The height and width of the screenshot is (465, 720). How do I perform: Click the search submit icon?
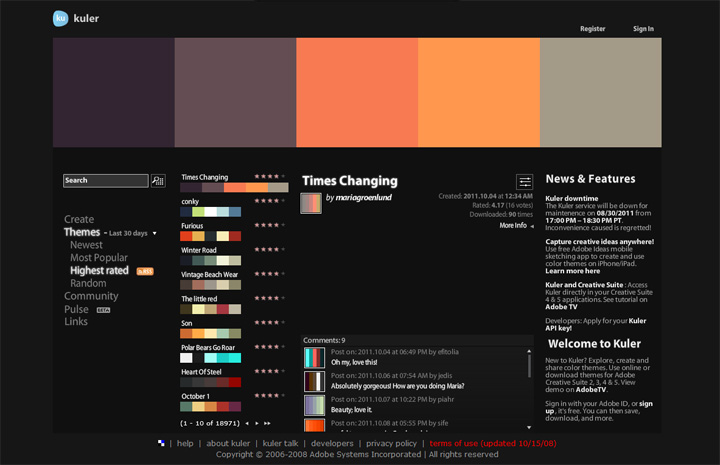point(157,181)
